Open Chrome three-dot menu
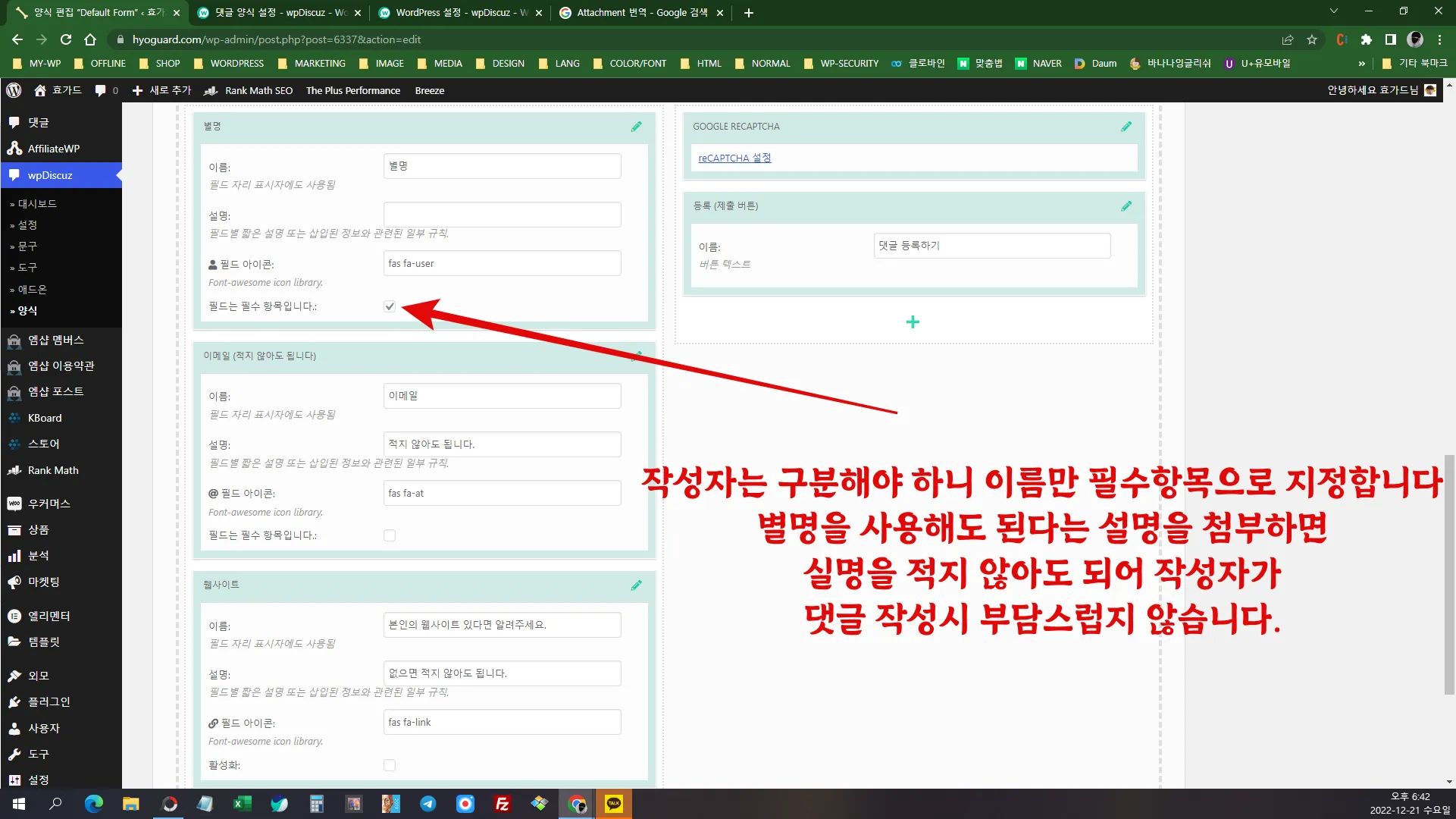Image resolution: width=1456 pixels, height=819 pixels. (x=1440, y=39)
